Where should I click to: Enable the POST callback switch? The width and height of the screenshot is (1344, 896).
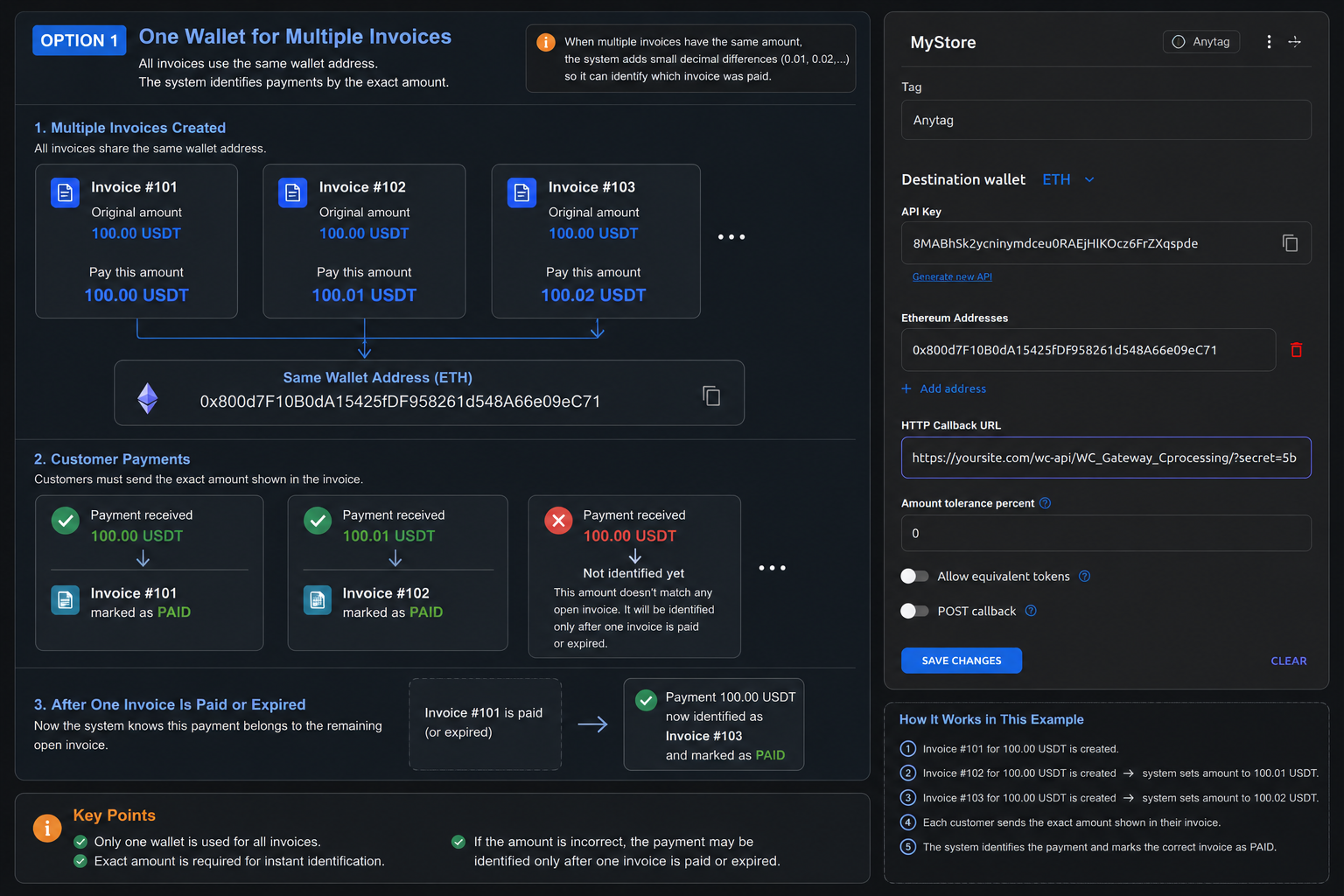tap(914, 611)
